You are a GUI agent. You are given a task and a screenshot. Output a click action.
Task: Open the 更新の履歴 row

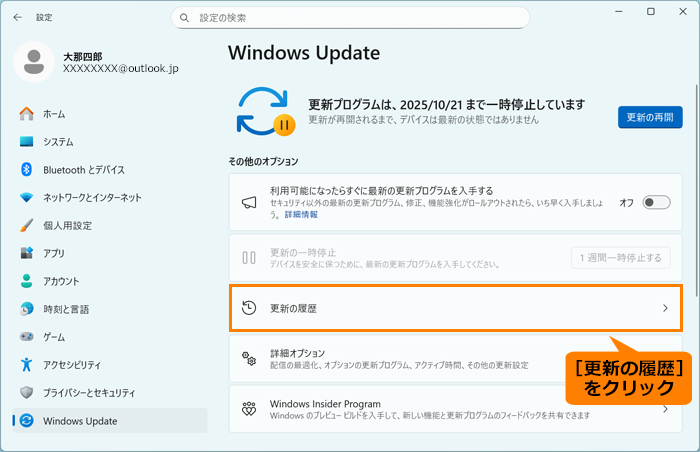click(x=455, y=308)
